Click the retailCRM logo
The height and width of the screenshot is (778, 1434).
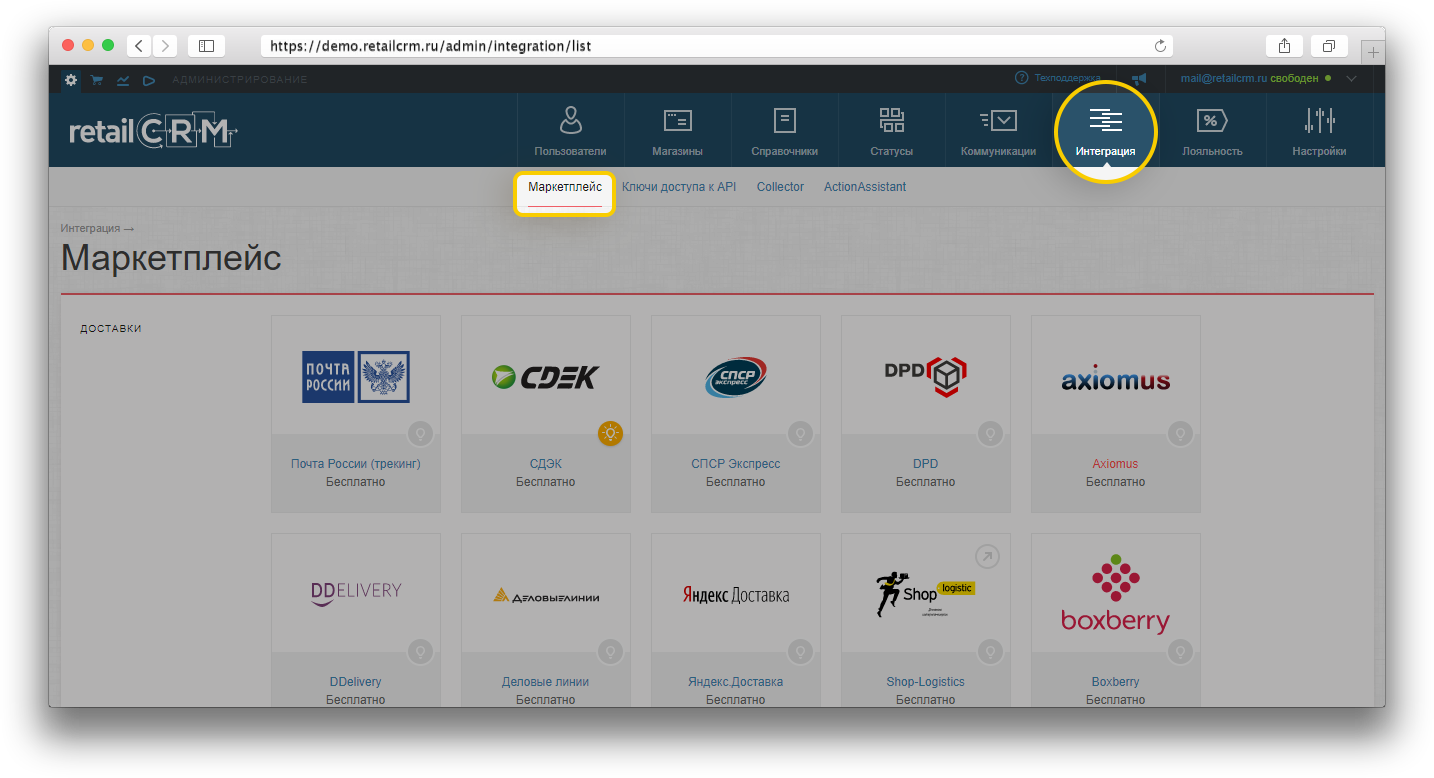154,131
